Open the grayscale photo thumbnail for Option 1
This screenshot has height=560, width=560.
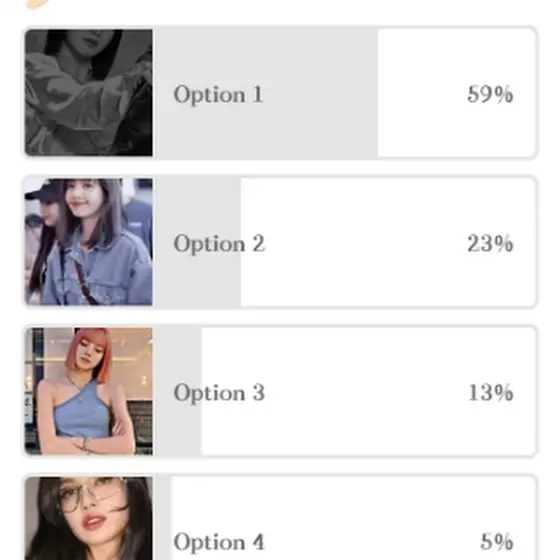pos(89,93)
